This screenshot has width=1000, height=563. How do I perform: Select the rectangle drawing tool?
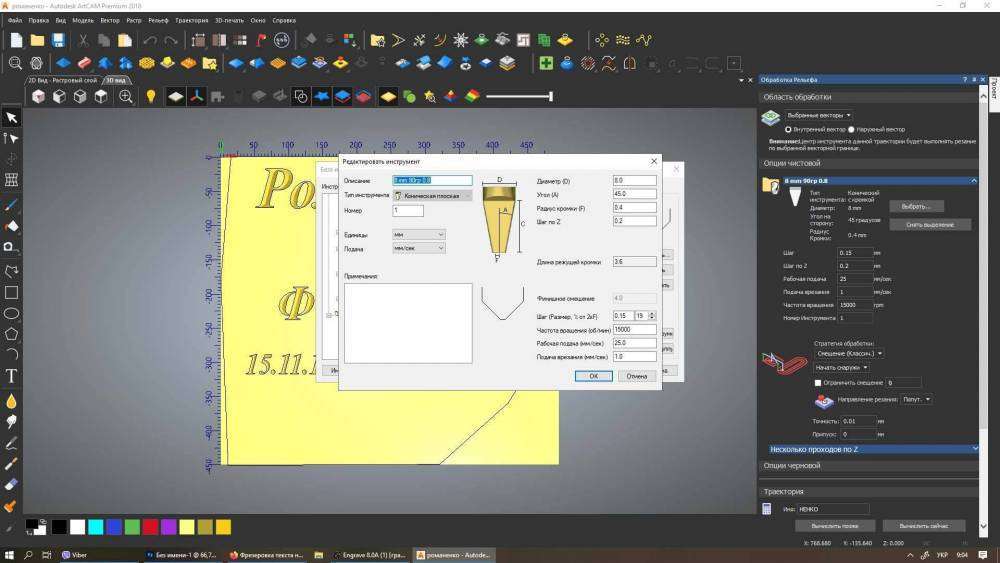coord(12,293)
